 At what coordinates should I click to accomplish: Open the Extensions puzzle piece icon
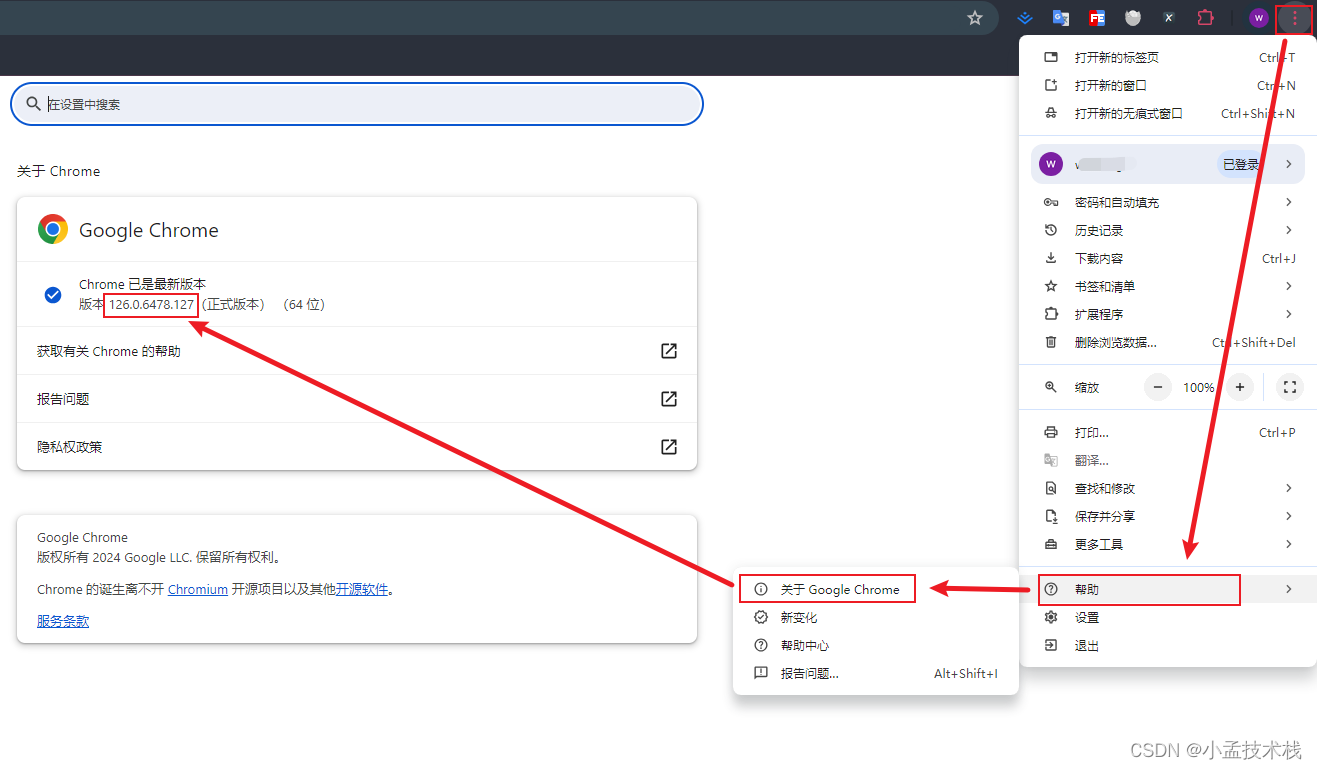coord(1205,18)
